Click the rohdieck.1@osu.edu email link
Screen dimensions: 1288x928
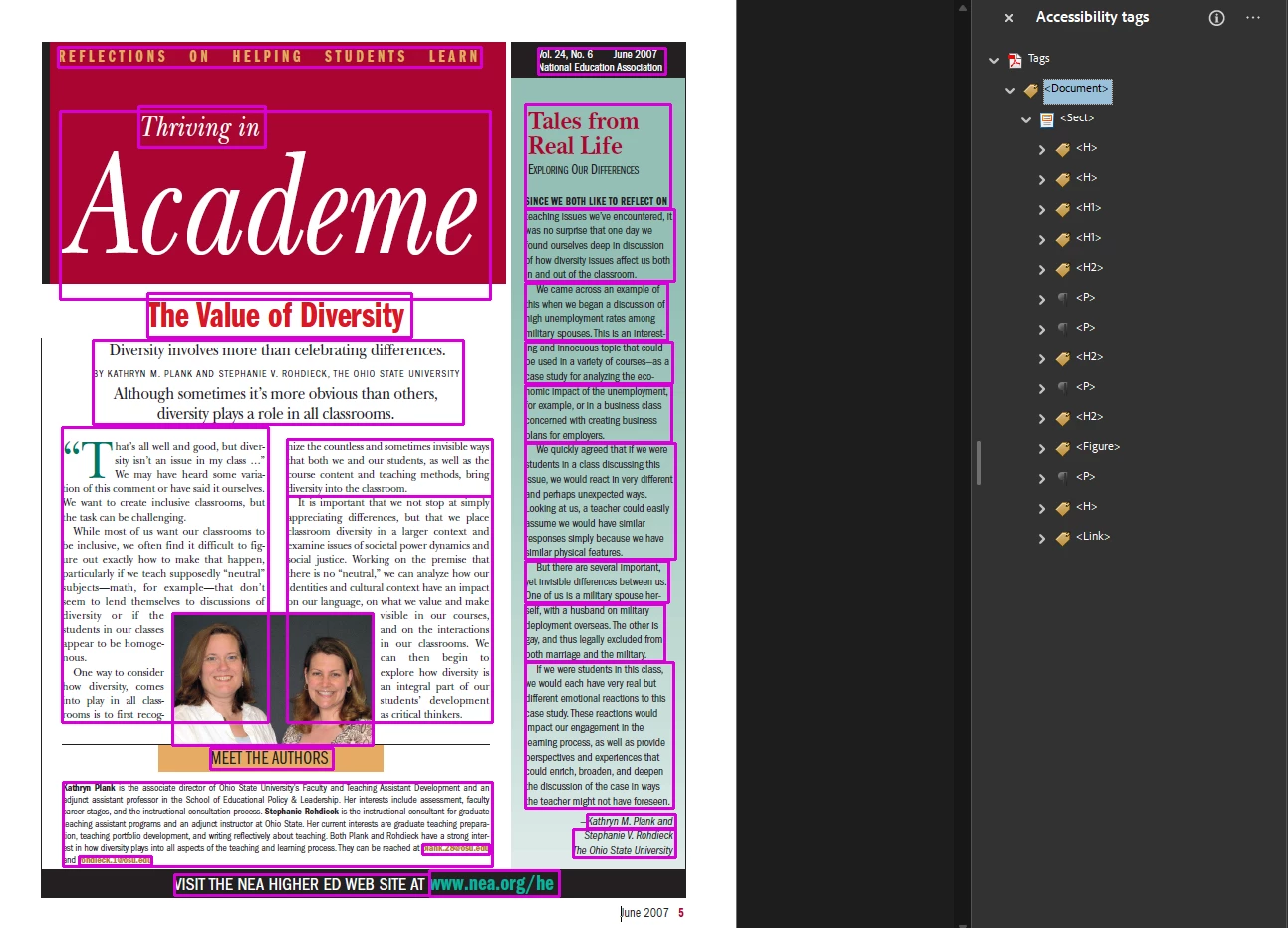(116, 860)
